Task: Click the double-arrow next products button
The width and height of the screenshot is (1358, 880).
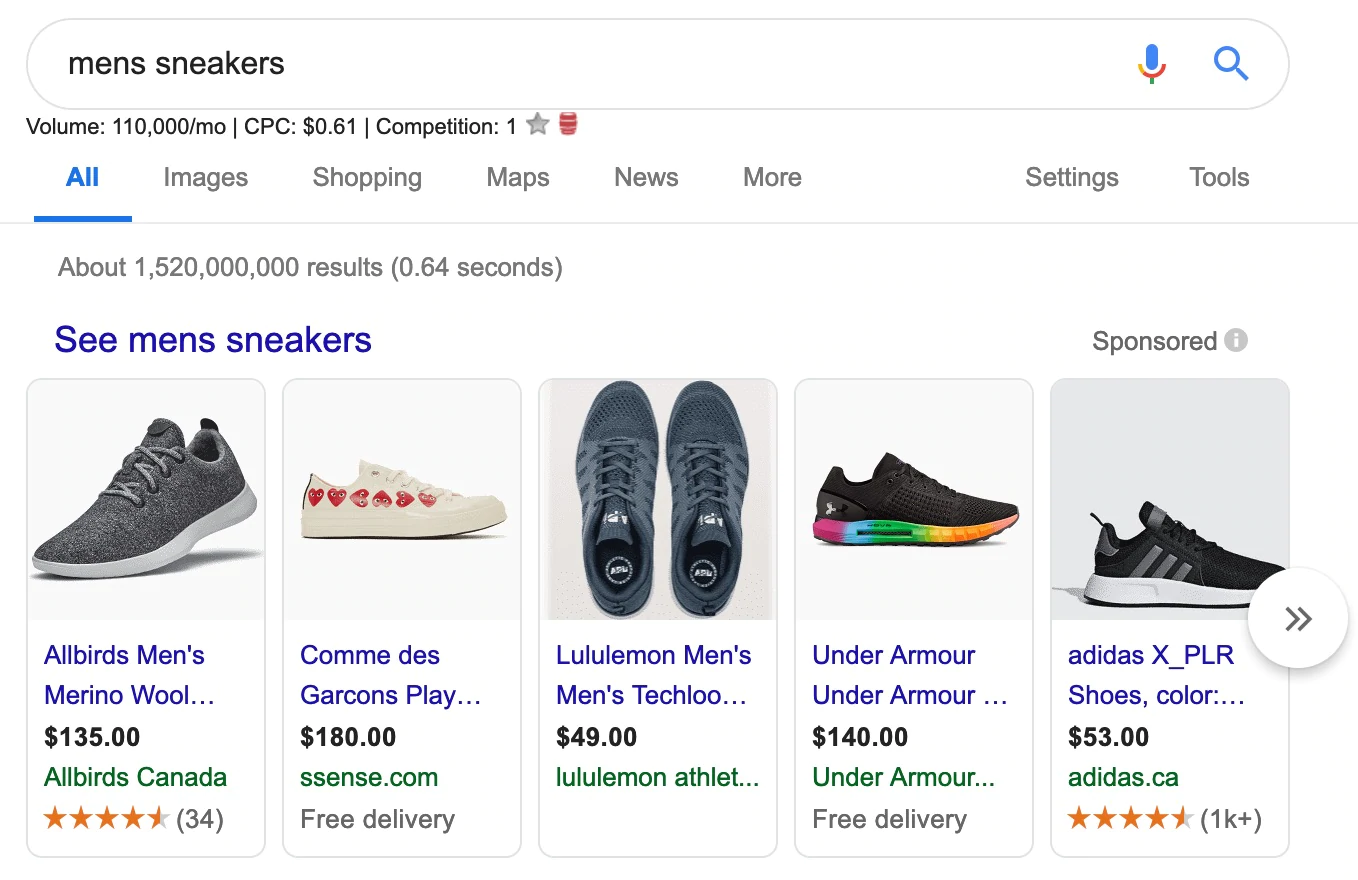Action: coord(1298,619)
